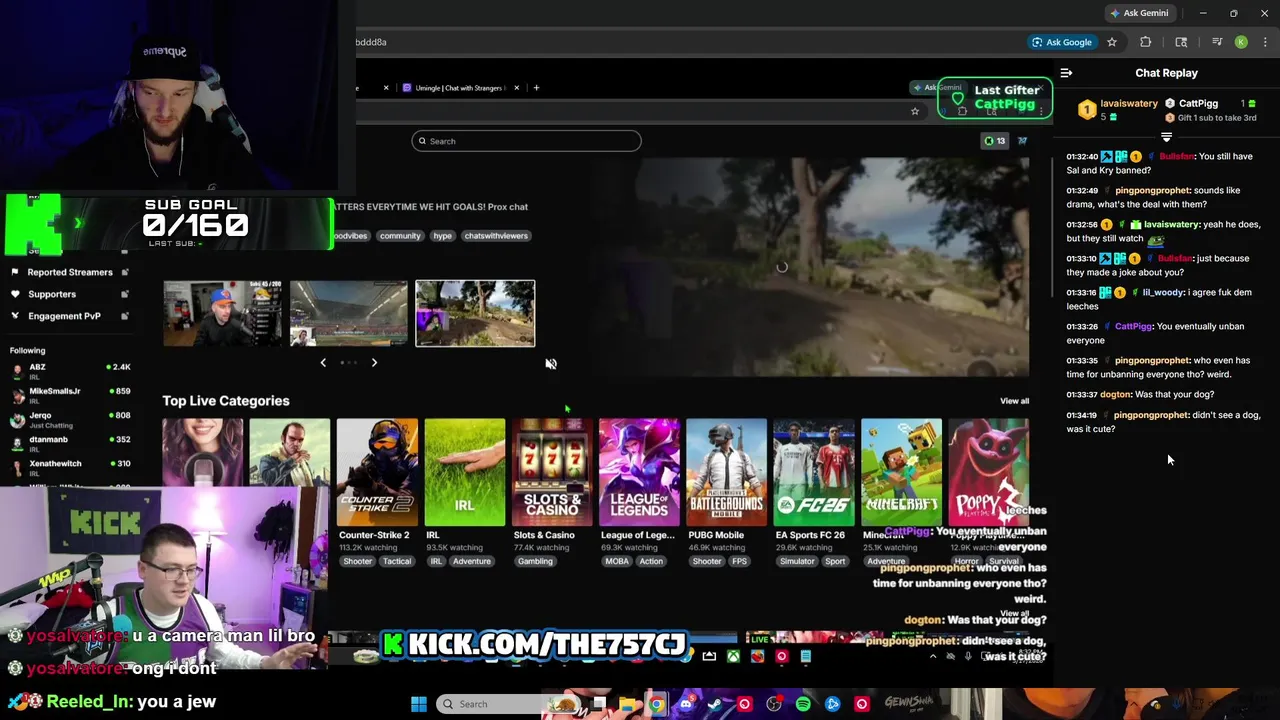Click the hype stream tag
The image size is (1280, 720).
pyautogui.click(x=443, y=236)
